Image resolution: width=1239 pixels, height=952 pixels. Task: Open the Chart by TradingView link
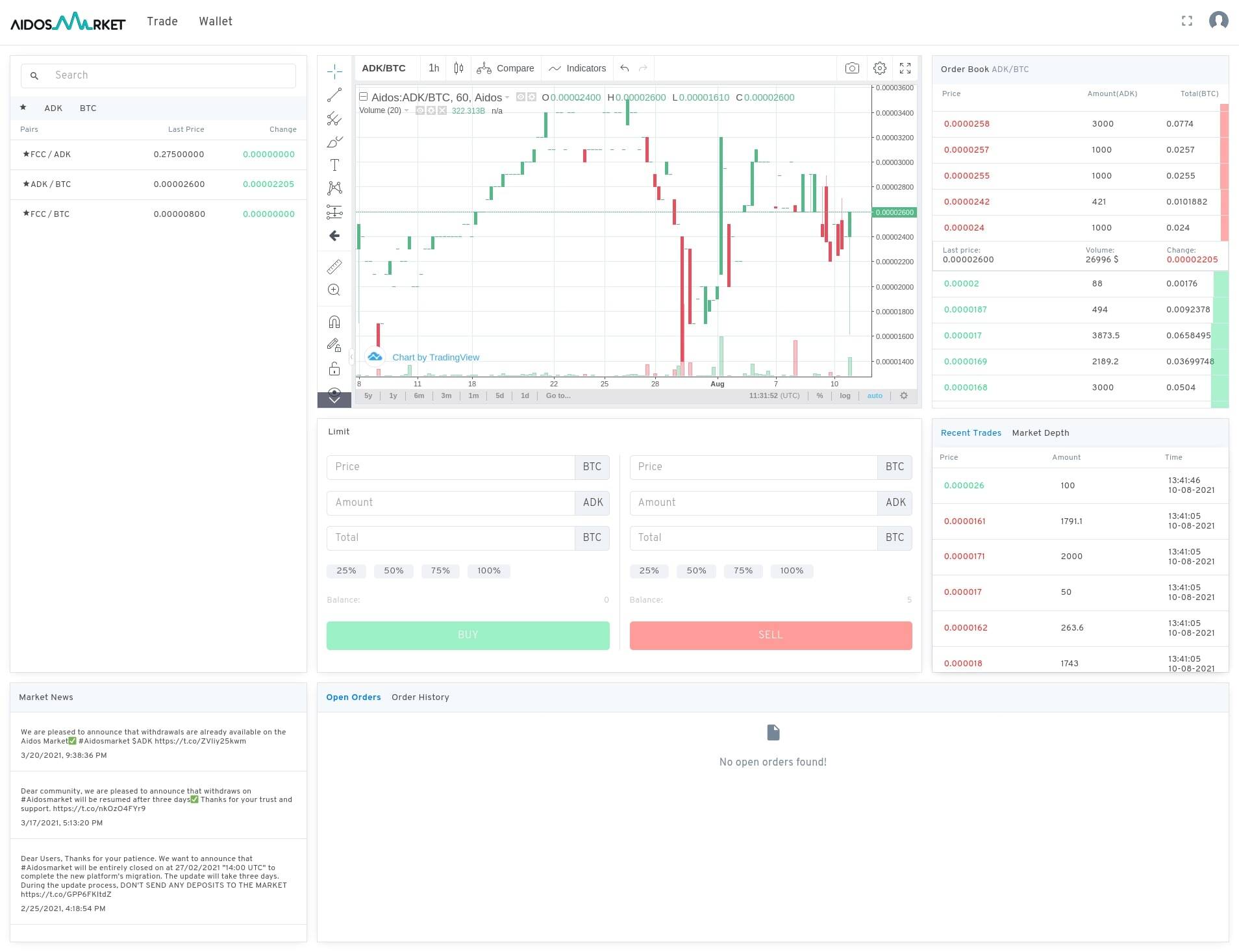click(x=436, y=357)
